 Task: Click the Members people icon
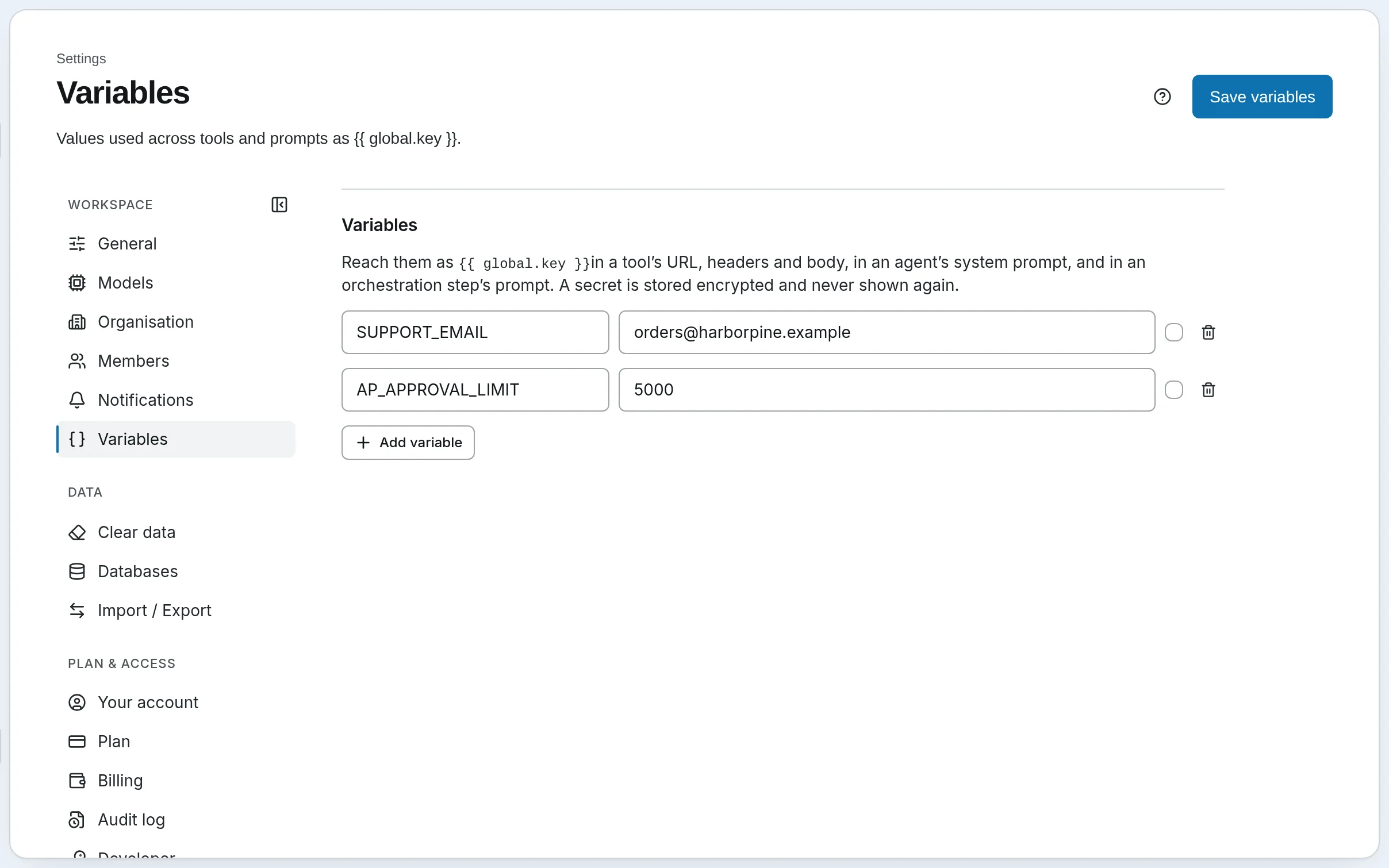[77, 361]
